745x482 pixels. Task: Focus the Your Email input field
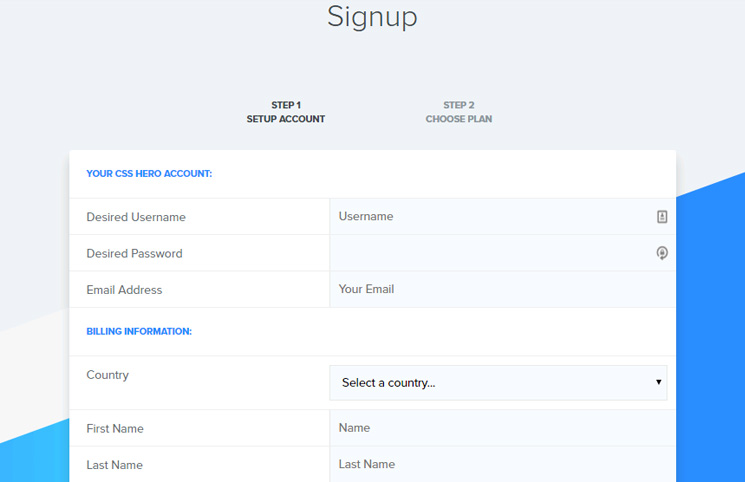[x=502, y=289]
